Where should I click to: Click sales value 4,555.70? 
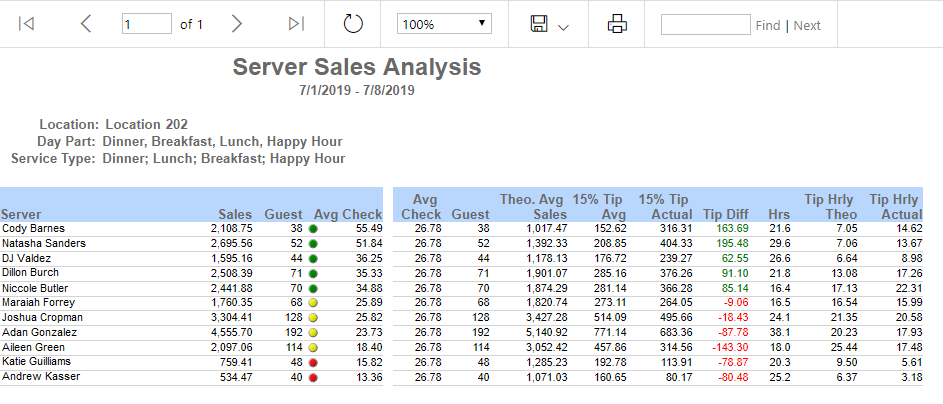[232, 332]
